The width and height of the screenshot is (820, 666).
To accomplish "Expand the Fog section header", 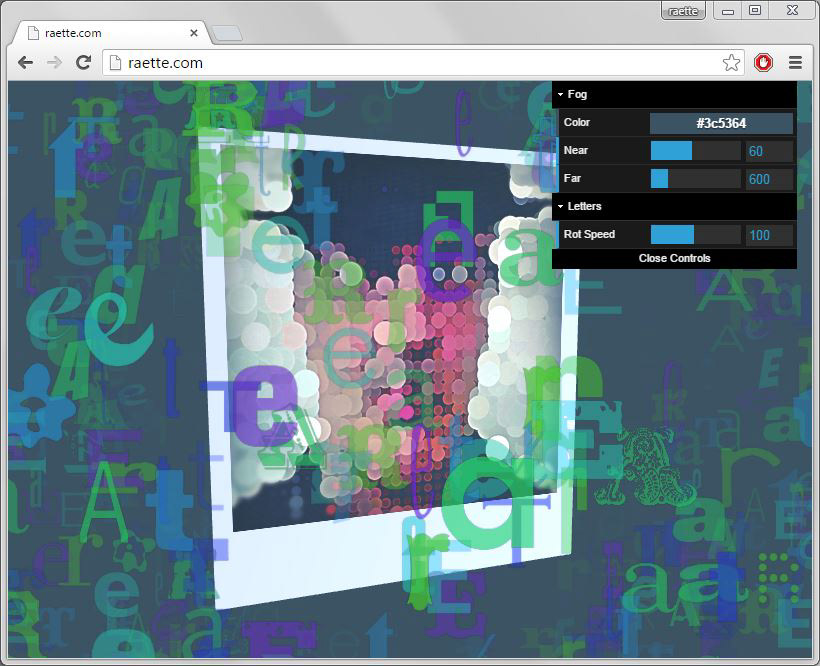I will coord(580,94).
